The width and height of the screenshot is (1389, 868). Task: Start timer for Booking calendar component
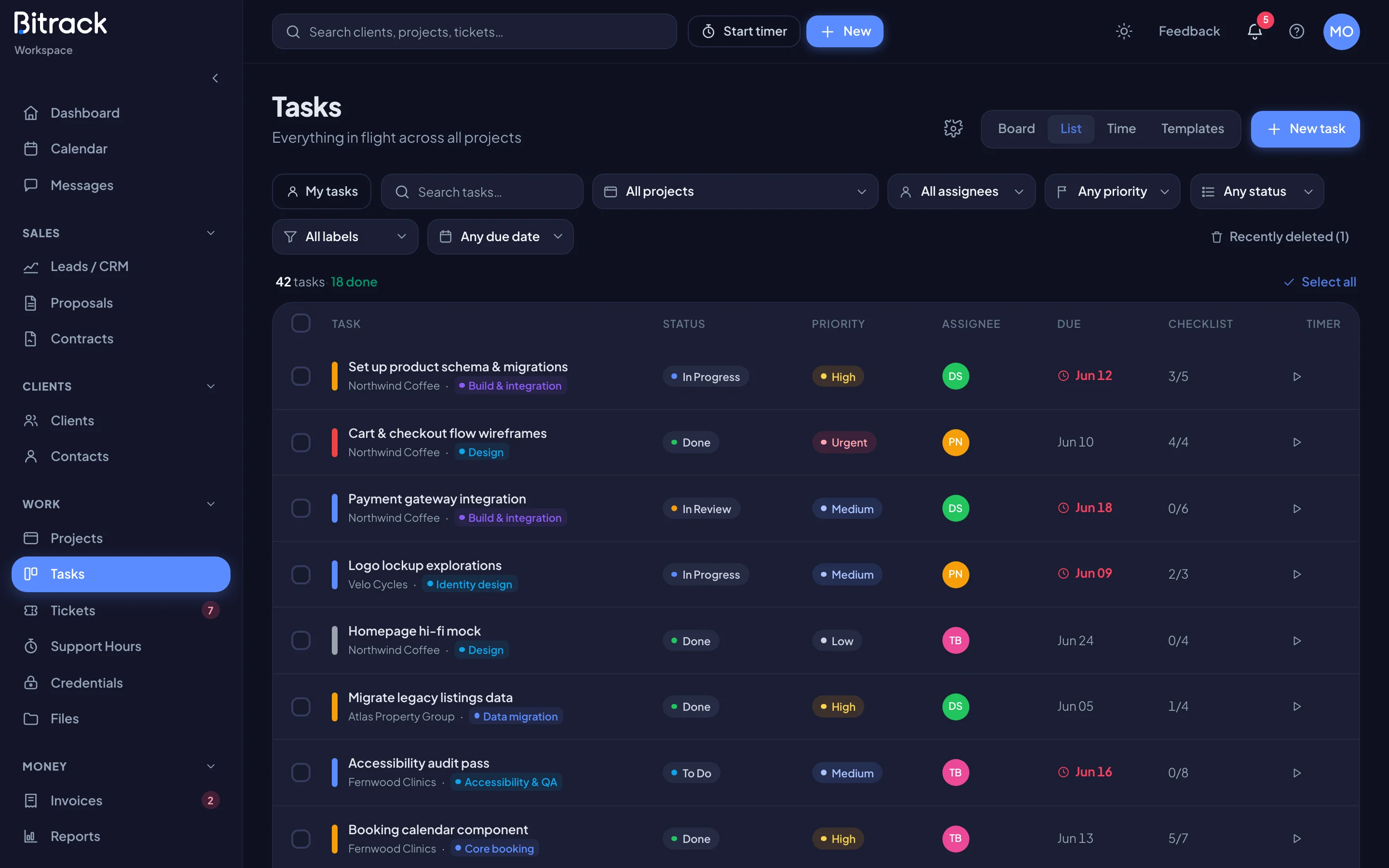coord(1296,839)
